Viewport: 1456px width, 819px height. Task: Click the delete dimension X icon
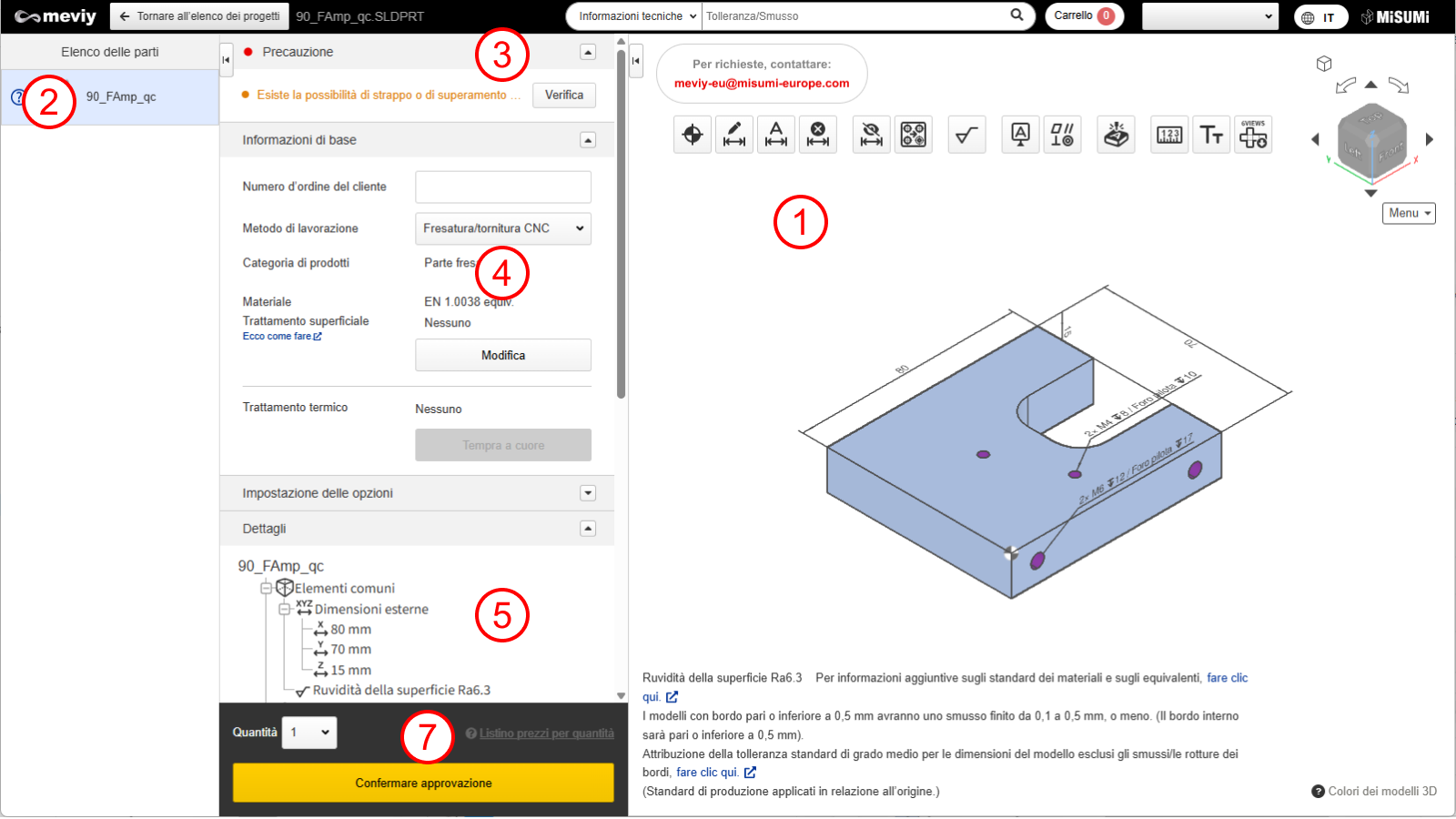pyautogui.click(x=818, y=136)
